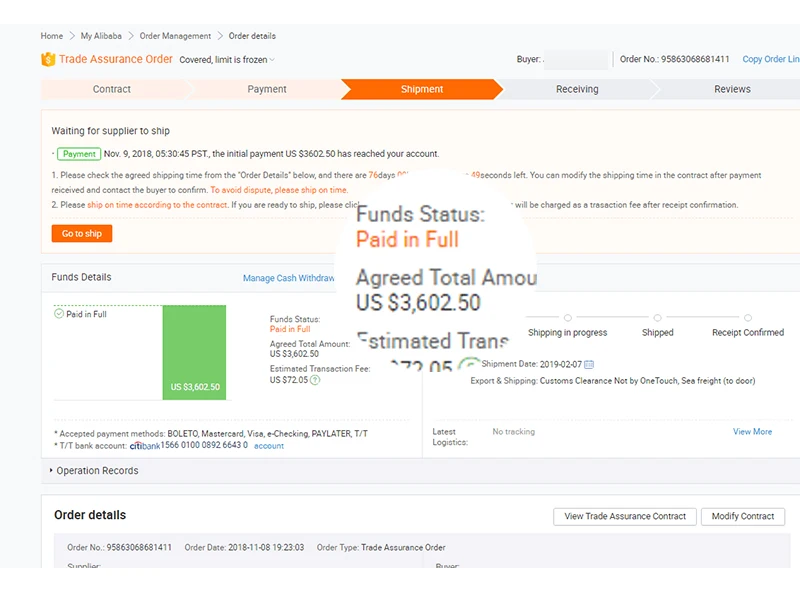Click the Order Date 2018-11-08 19:23:03 text
Screen dimensions: 800x591
click(x=244, y=547)
